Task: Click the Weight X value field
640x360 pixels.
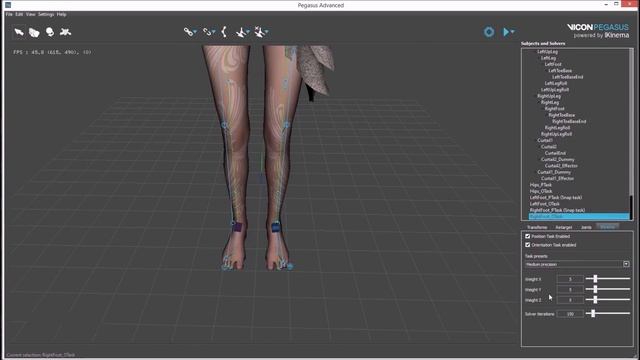Action: coord(570,279)
